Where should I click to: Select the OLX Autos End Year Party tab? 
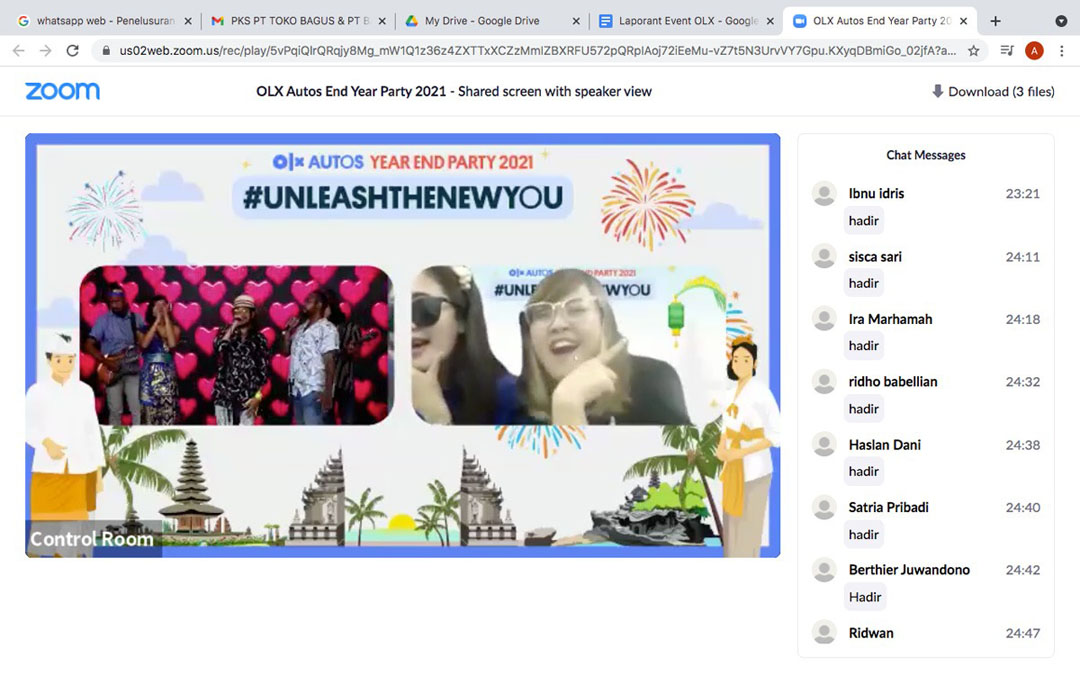click(x=880, y=21)
